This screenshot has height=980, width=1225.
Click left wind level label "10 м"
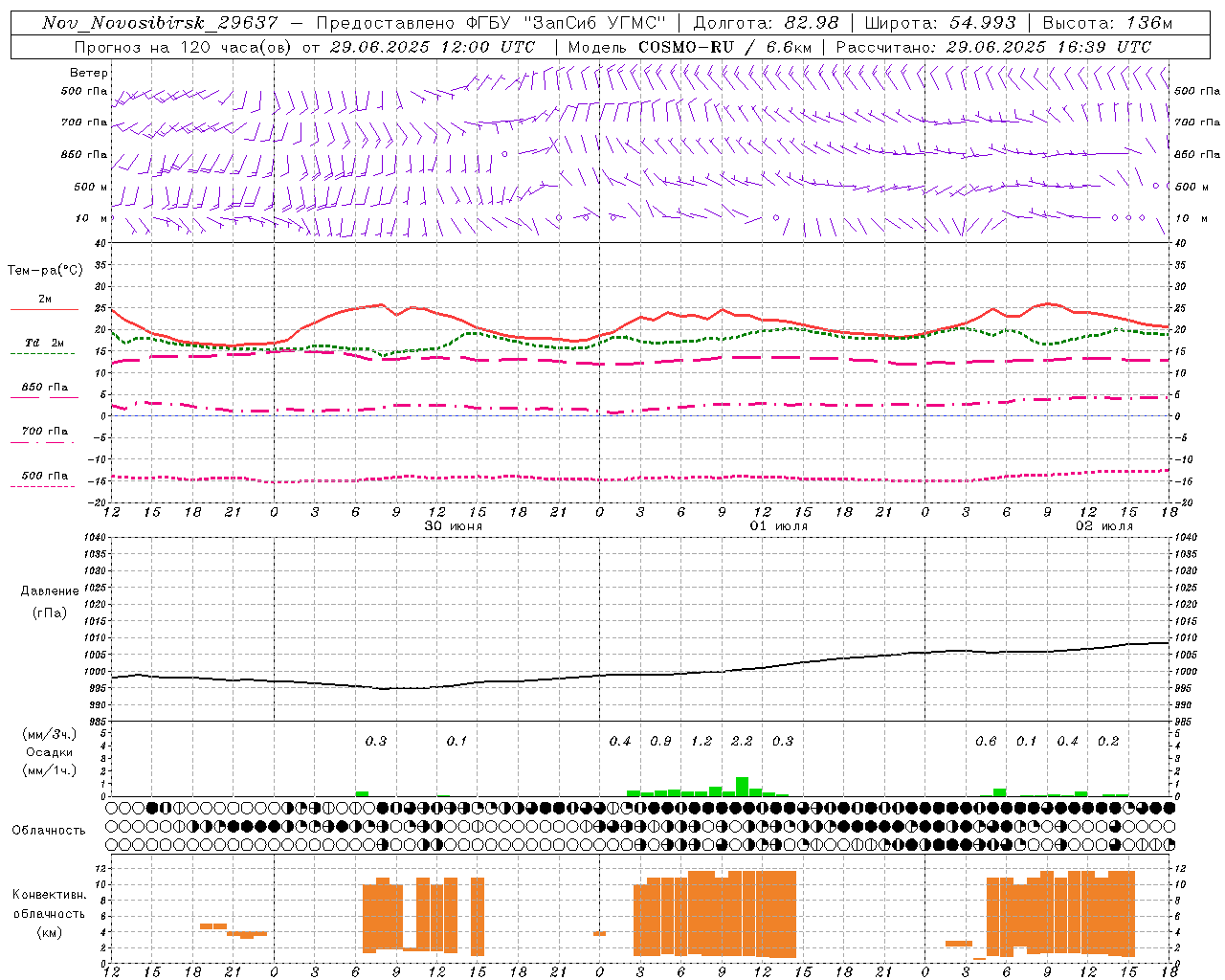coord(92,218)
